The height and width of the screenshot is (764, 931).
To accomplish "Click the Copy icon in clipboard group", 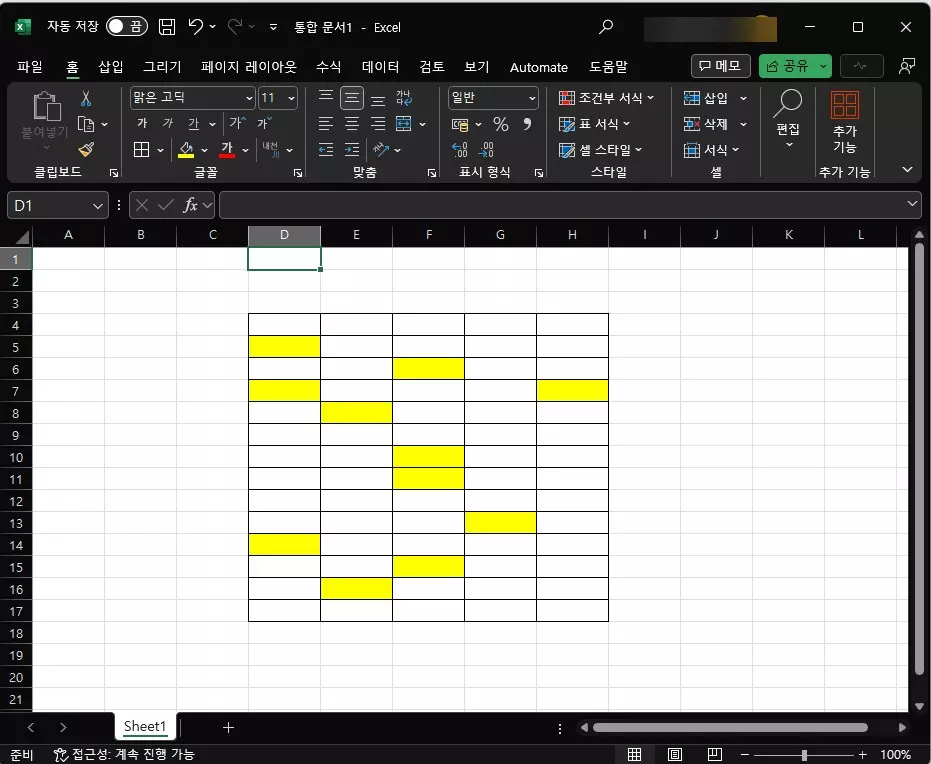I will [x=86, y=124].
